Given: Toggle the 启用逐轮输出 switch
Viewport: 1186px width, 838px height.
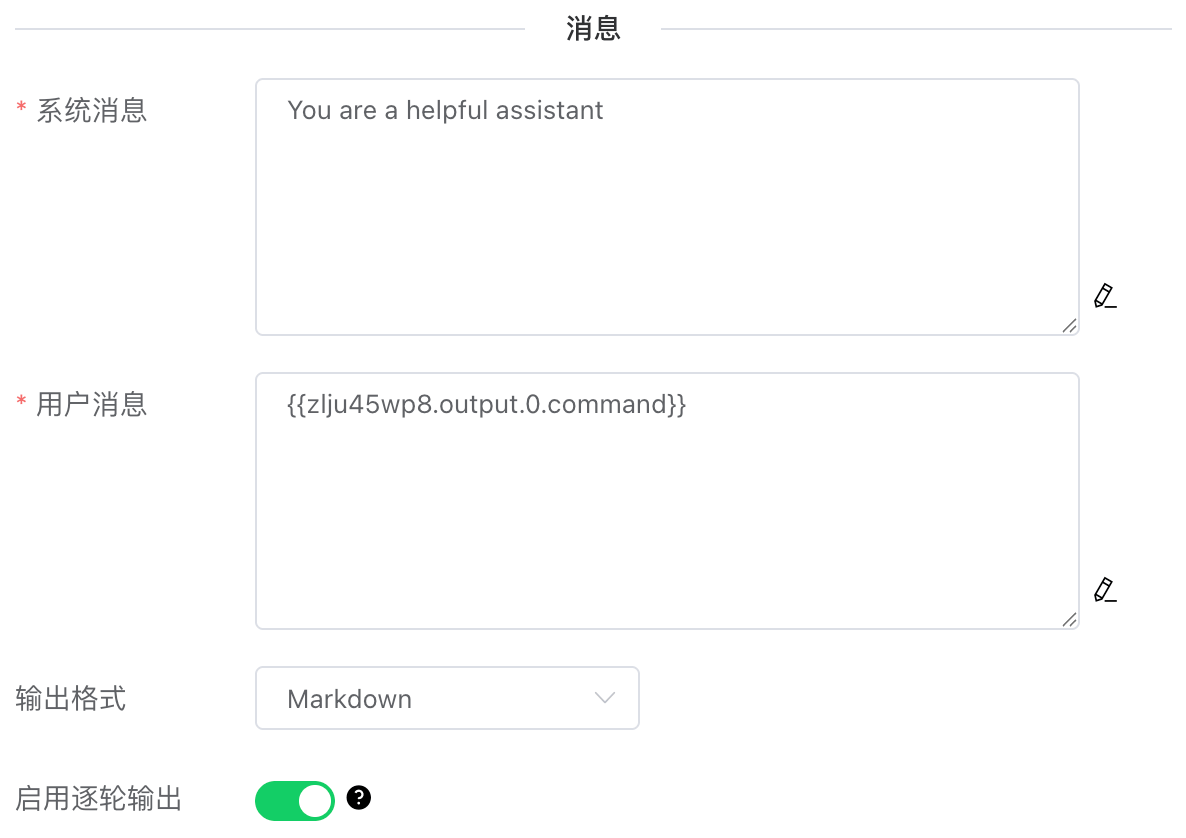Looking at the screenshot, I should (x=295, y=800).
